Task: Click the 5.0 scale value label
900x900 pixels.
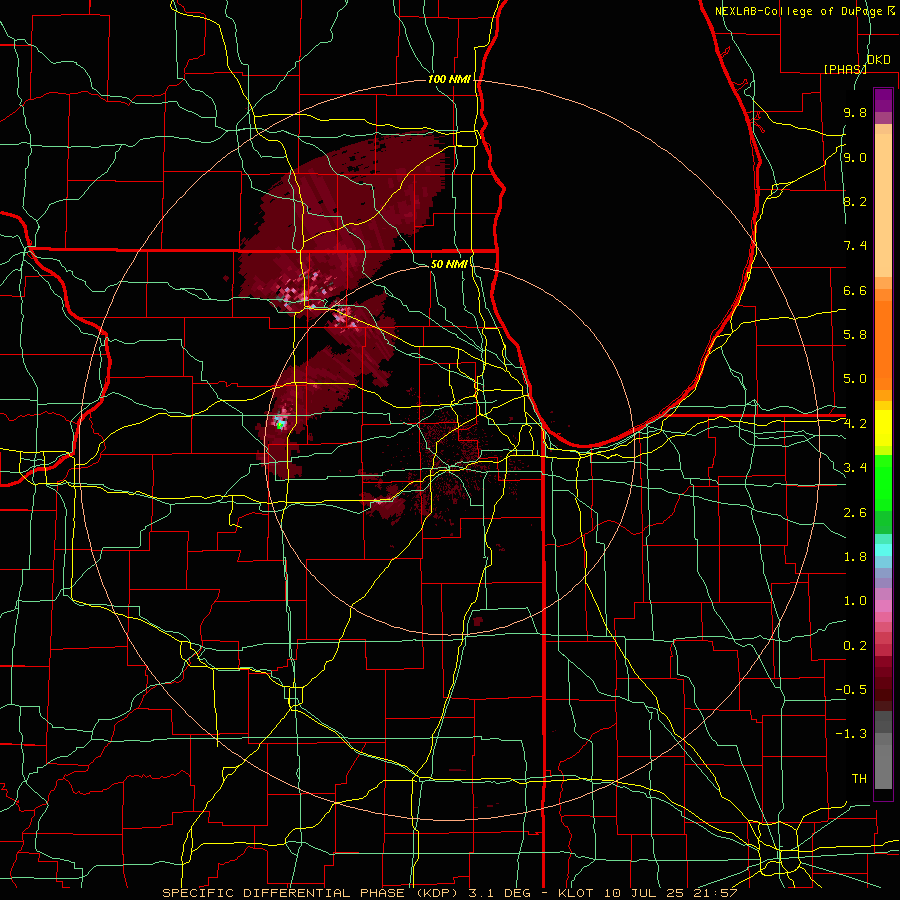Action: click(x=855, y=379)
